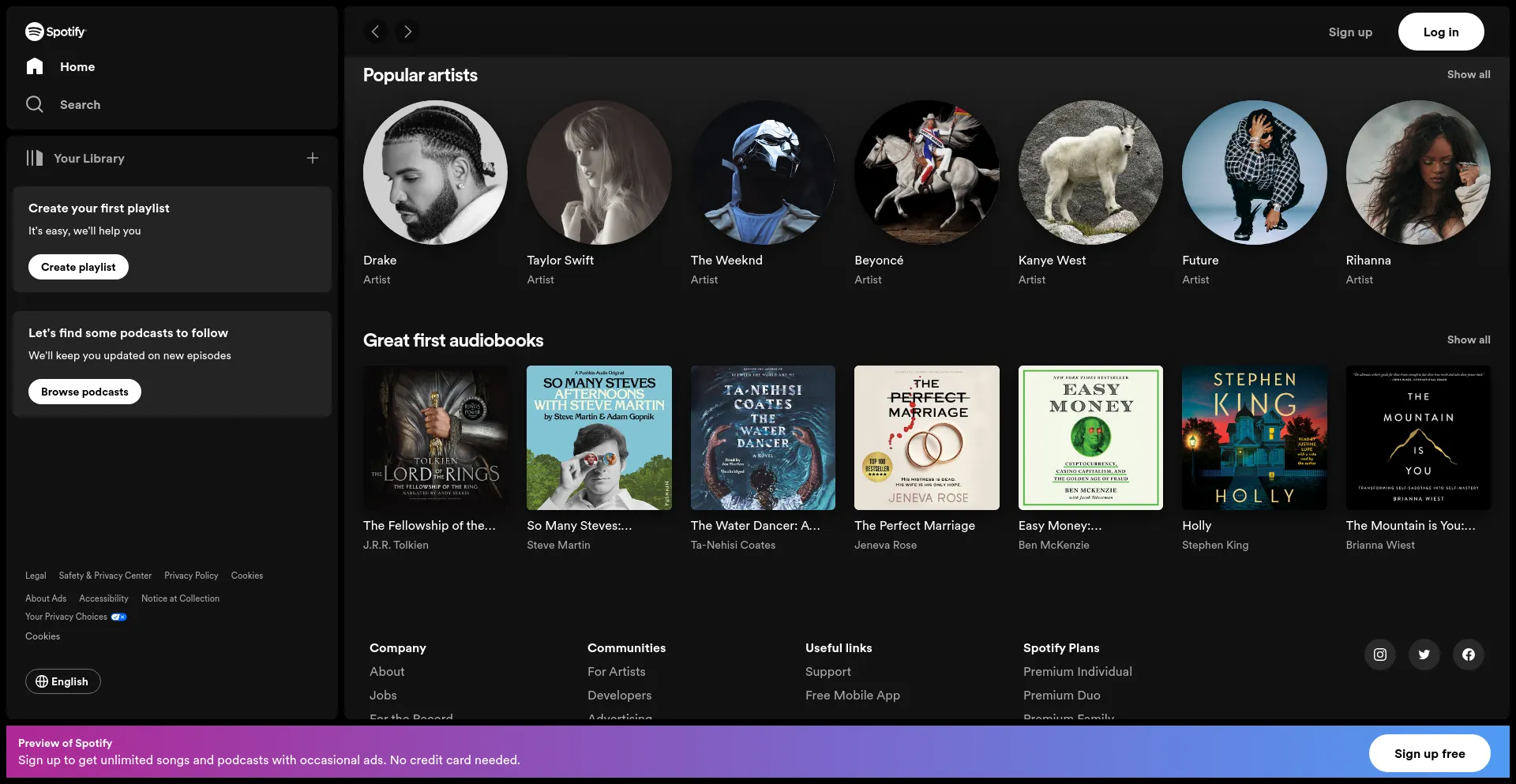
Task: Show all Popular artists
Action: (x=1469, y=74)
